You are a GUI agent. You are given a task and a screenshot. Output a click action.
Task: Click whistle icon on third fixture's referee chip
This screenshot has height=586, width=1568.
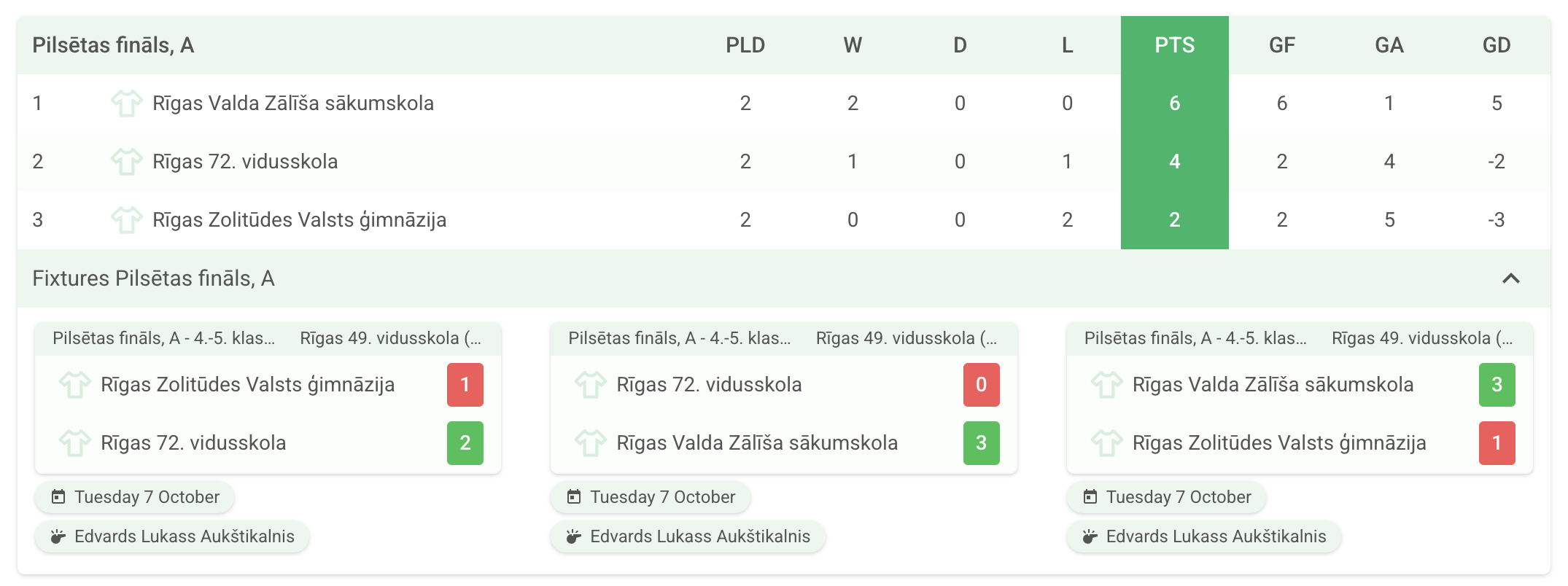click(1090, 536)
